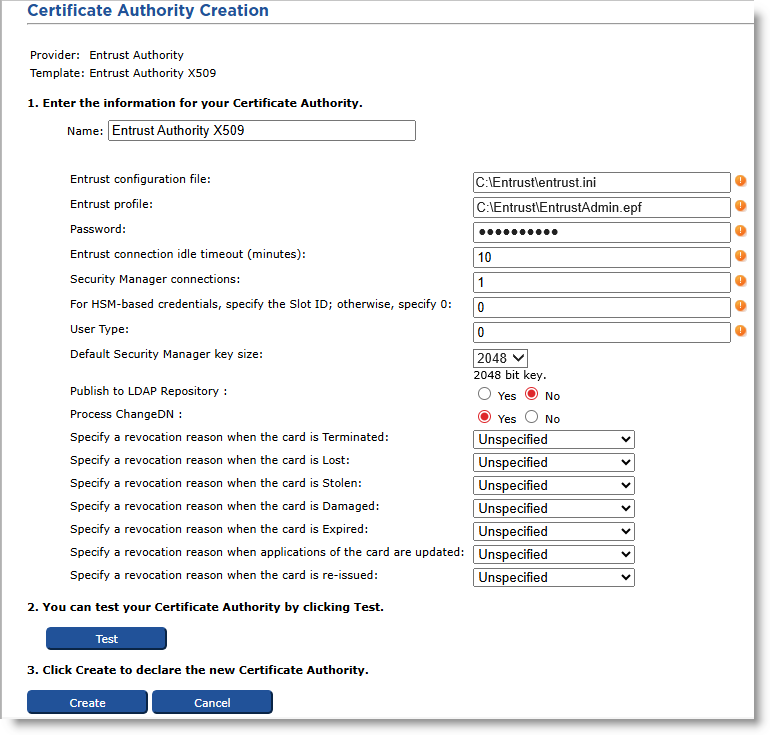Open revocation reason dropdown for Terminated card
This screenshot has height=735, width=770.
pos(553,439)
